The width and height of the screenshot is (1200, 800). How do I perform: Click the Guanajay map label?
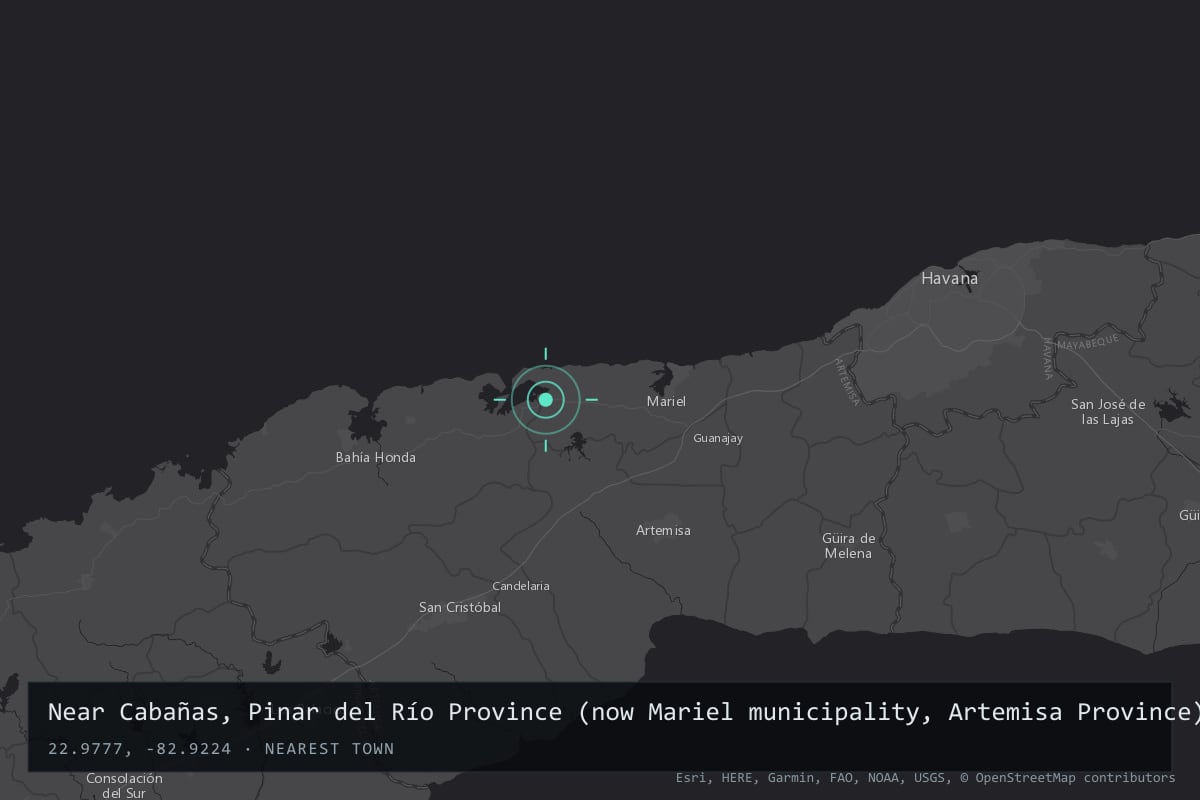point(718,438)
